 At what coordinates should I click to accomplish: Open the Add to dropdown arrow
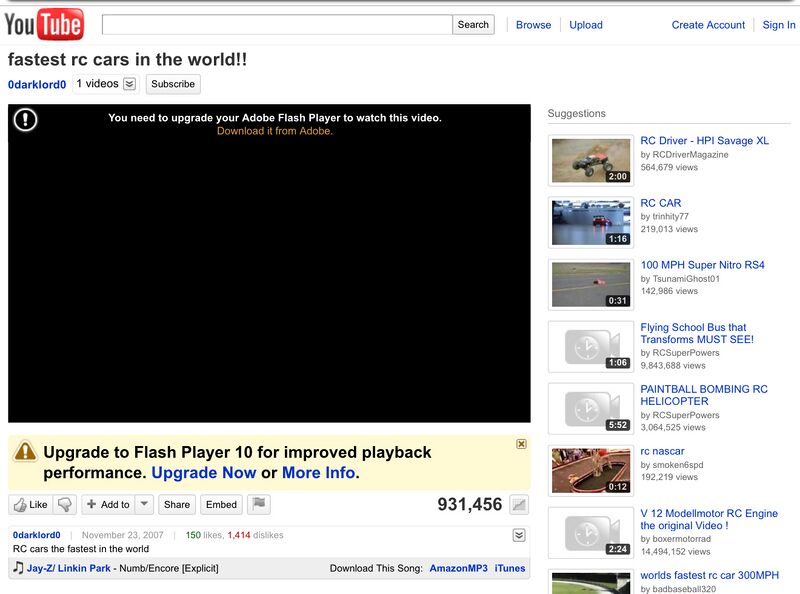click(x=144, y=505)
